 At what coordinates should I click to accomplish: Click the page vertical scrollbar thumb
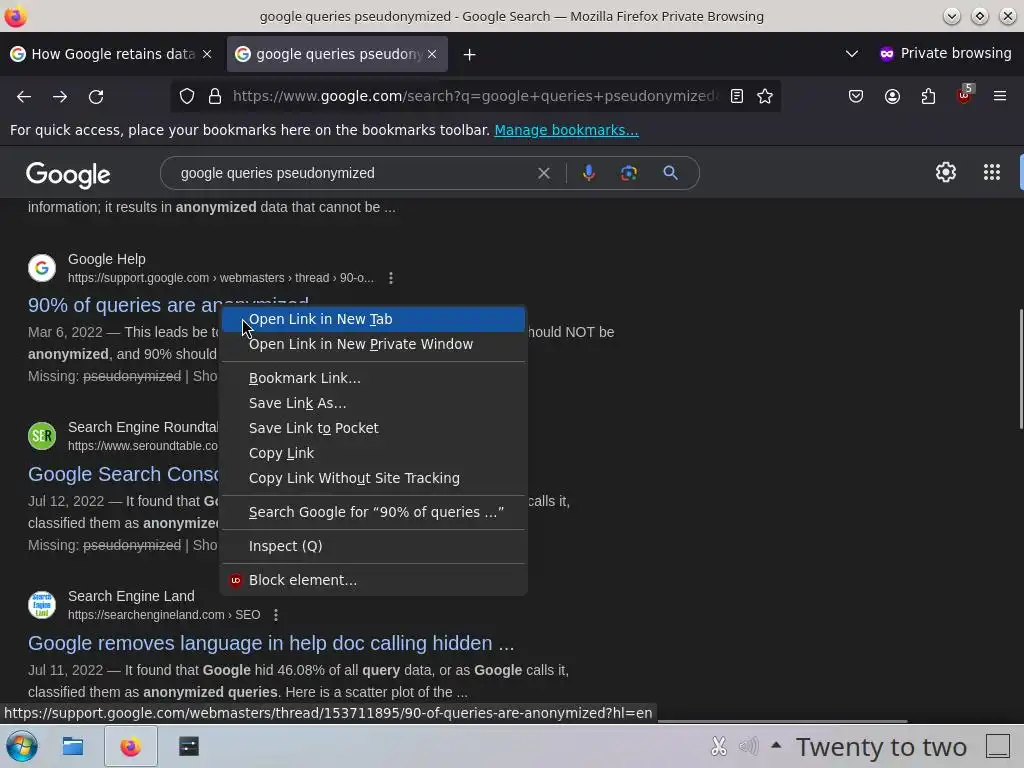(1020, 368)
